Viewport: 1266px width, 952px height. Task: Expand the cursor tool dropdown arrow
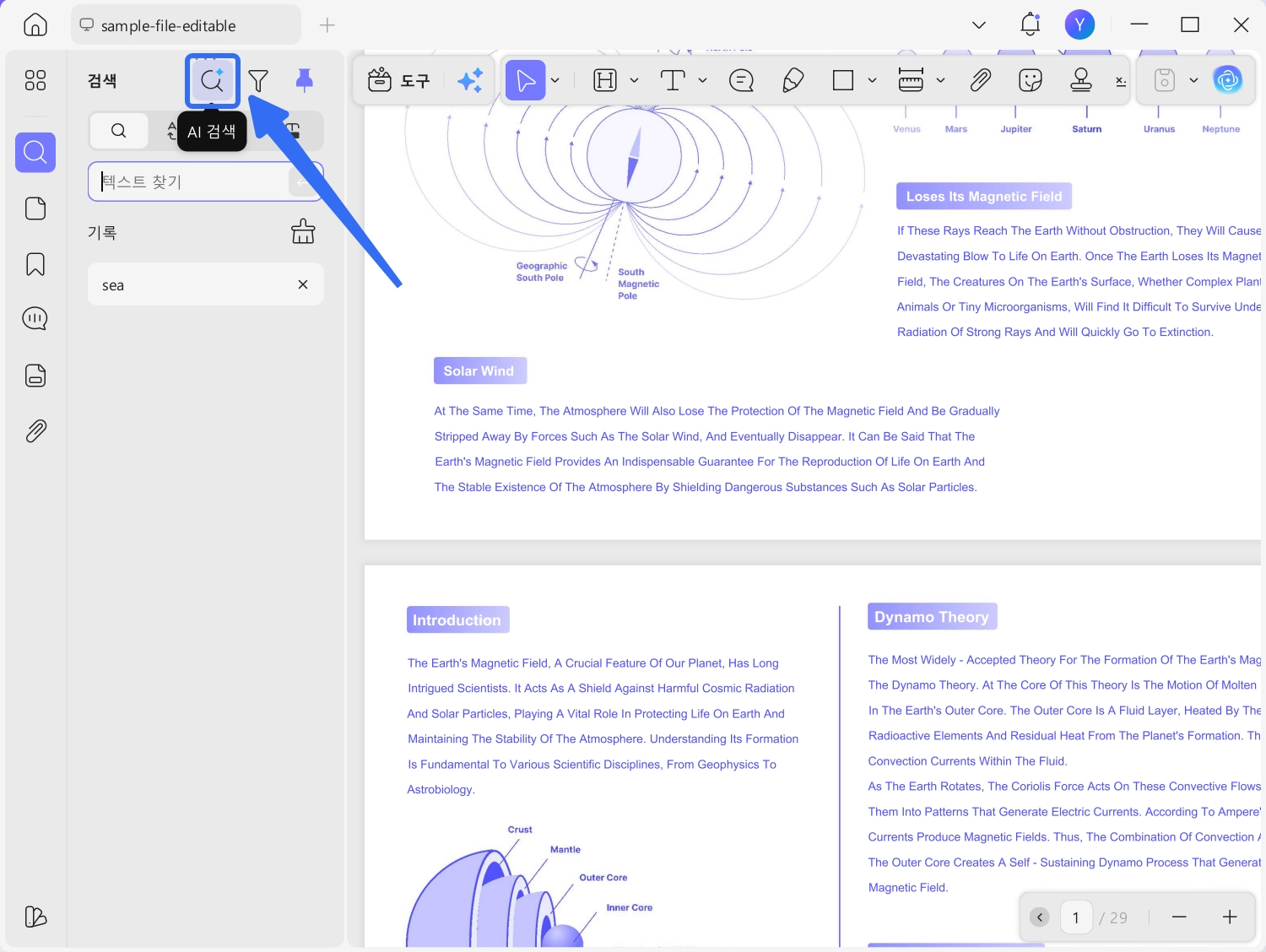tap(555, 80)
